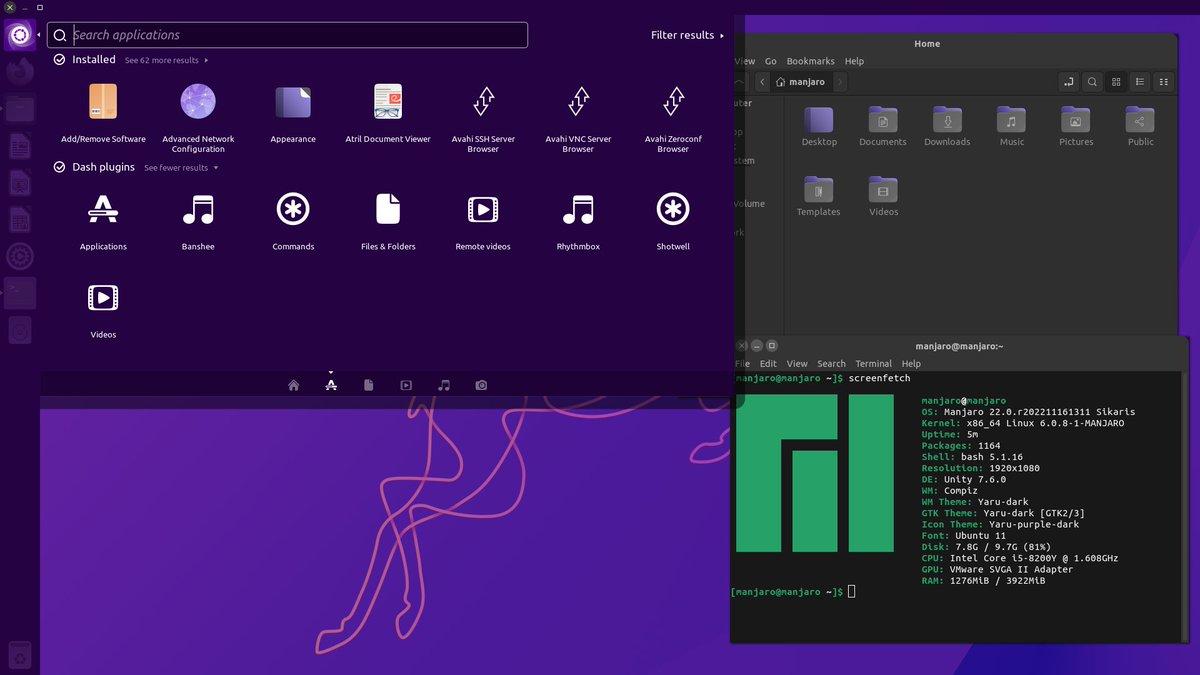Click "Shell: bash 5.1.16" terminal line
The image size is (1200, 675).
[x=972, y=457]
